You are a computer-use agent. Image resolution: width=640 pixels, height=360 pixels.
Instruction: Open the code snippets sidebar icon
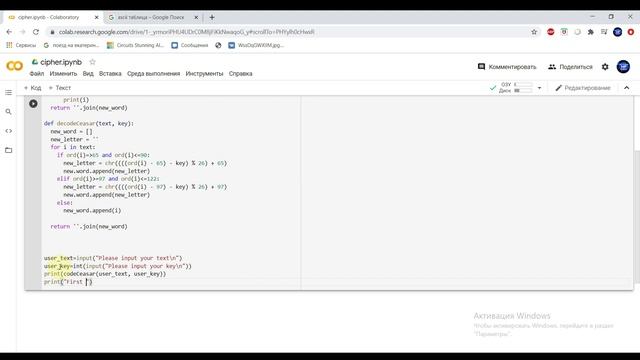[9, 131]
